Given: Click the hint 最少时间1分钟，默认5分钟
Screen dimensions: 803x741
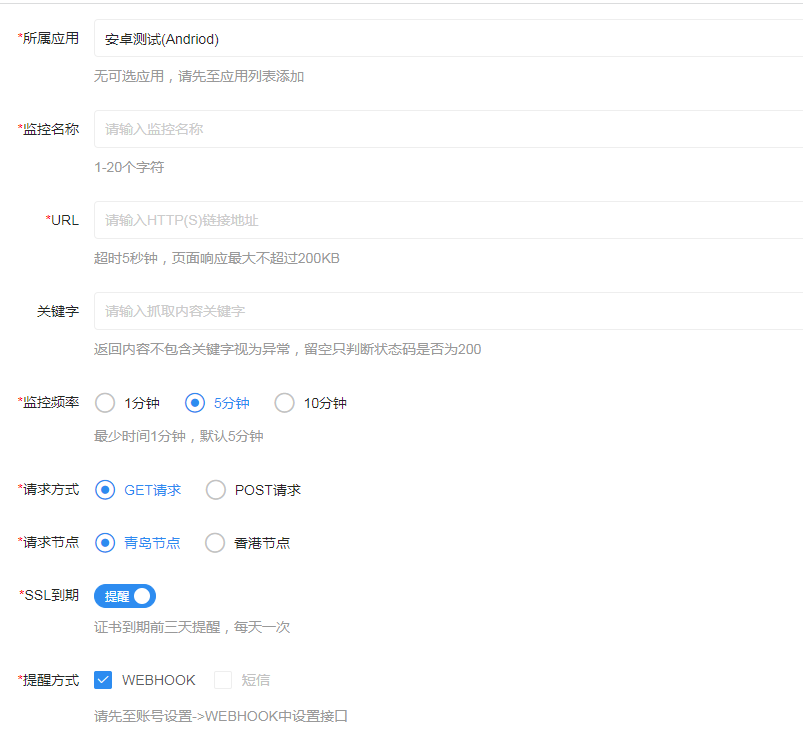Looking at the screenshot, I should (x=179, y=436).
